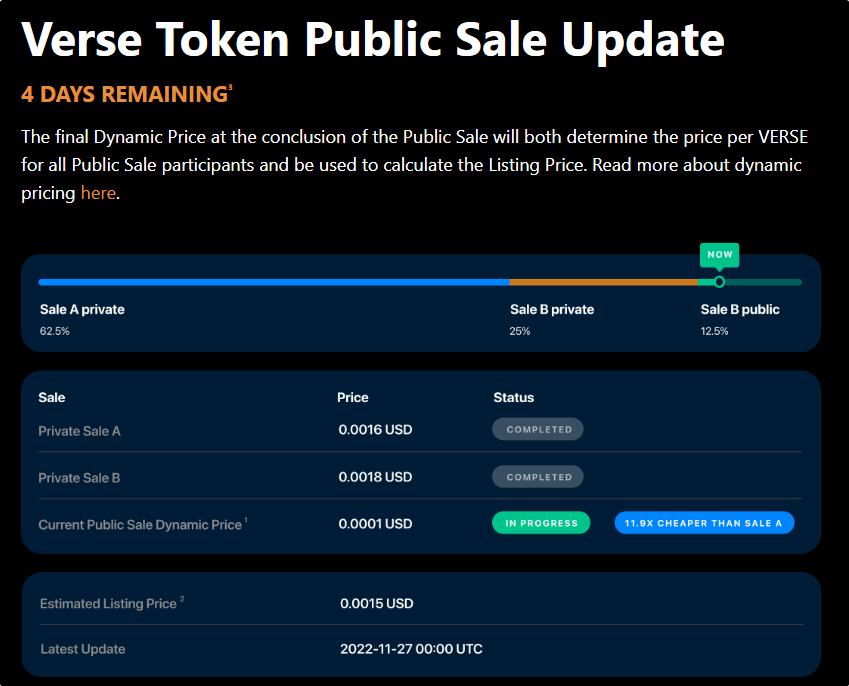Click footnote 2 beside Estimated Listing Price
Viewport: 849px width, 686px height.
(182, 599)
